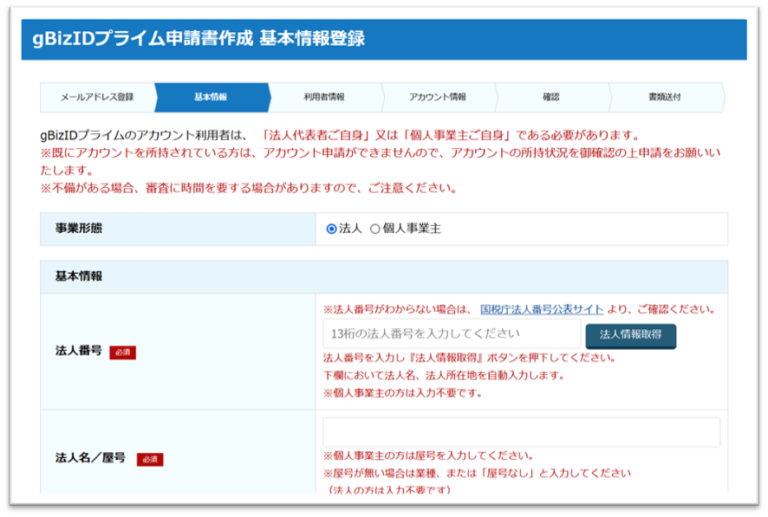Click the 法人名／屋号 field label
Viewport: 768px width, 517px height.
pyautogui.click(x=90, y=458)
